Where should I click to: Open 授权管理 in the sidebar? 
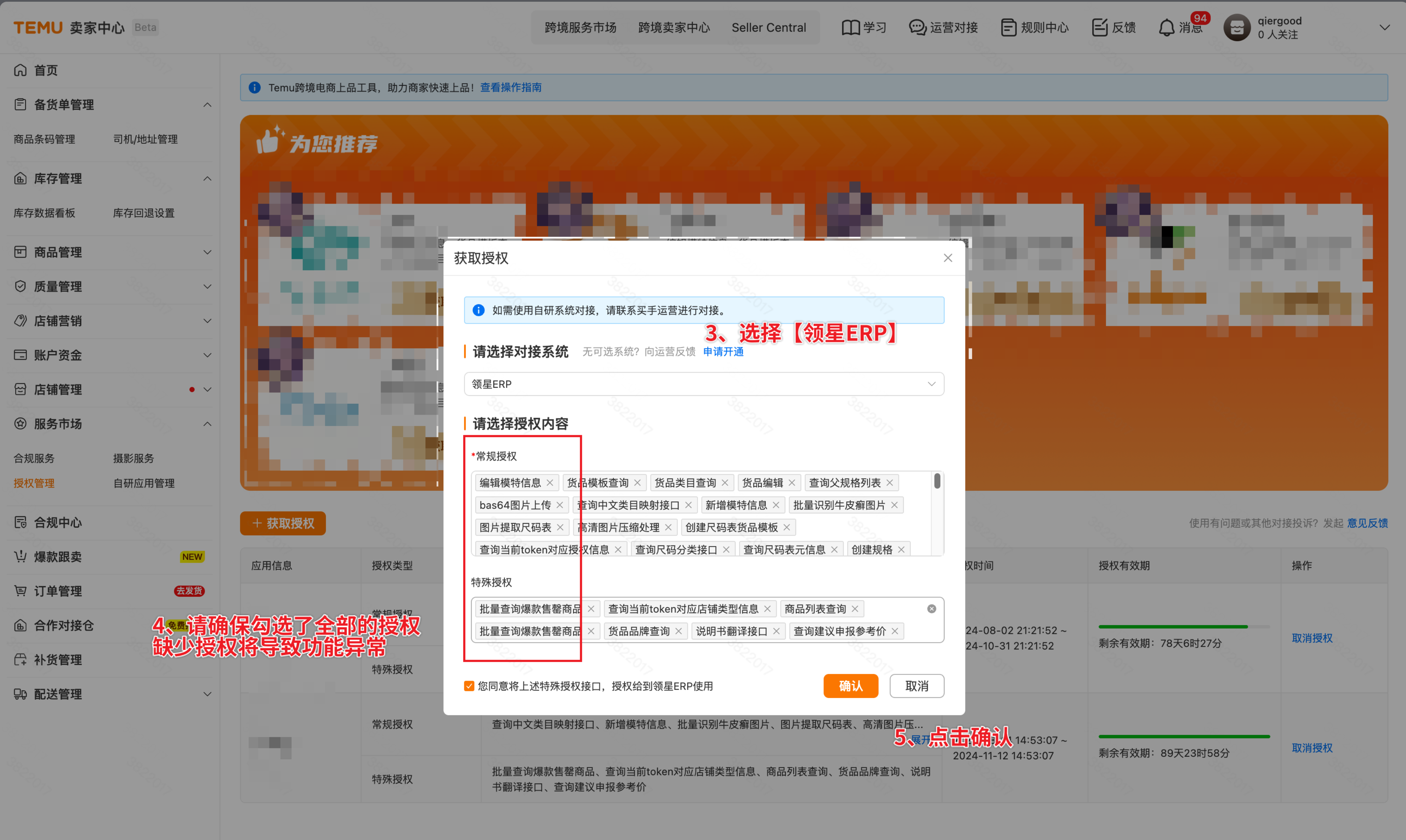click(x=34, y=483)
